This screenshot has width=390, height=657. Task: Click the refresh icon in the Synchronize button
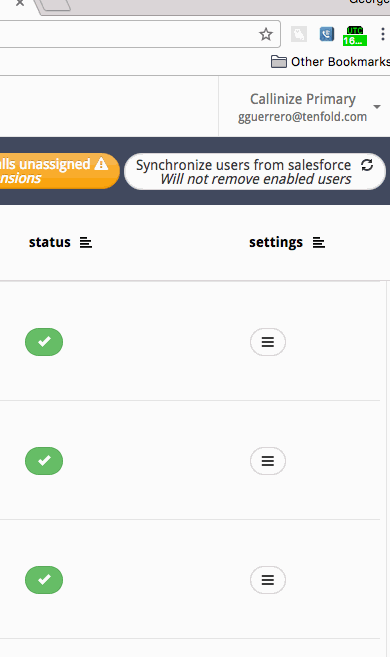367,165
